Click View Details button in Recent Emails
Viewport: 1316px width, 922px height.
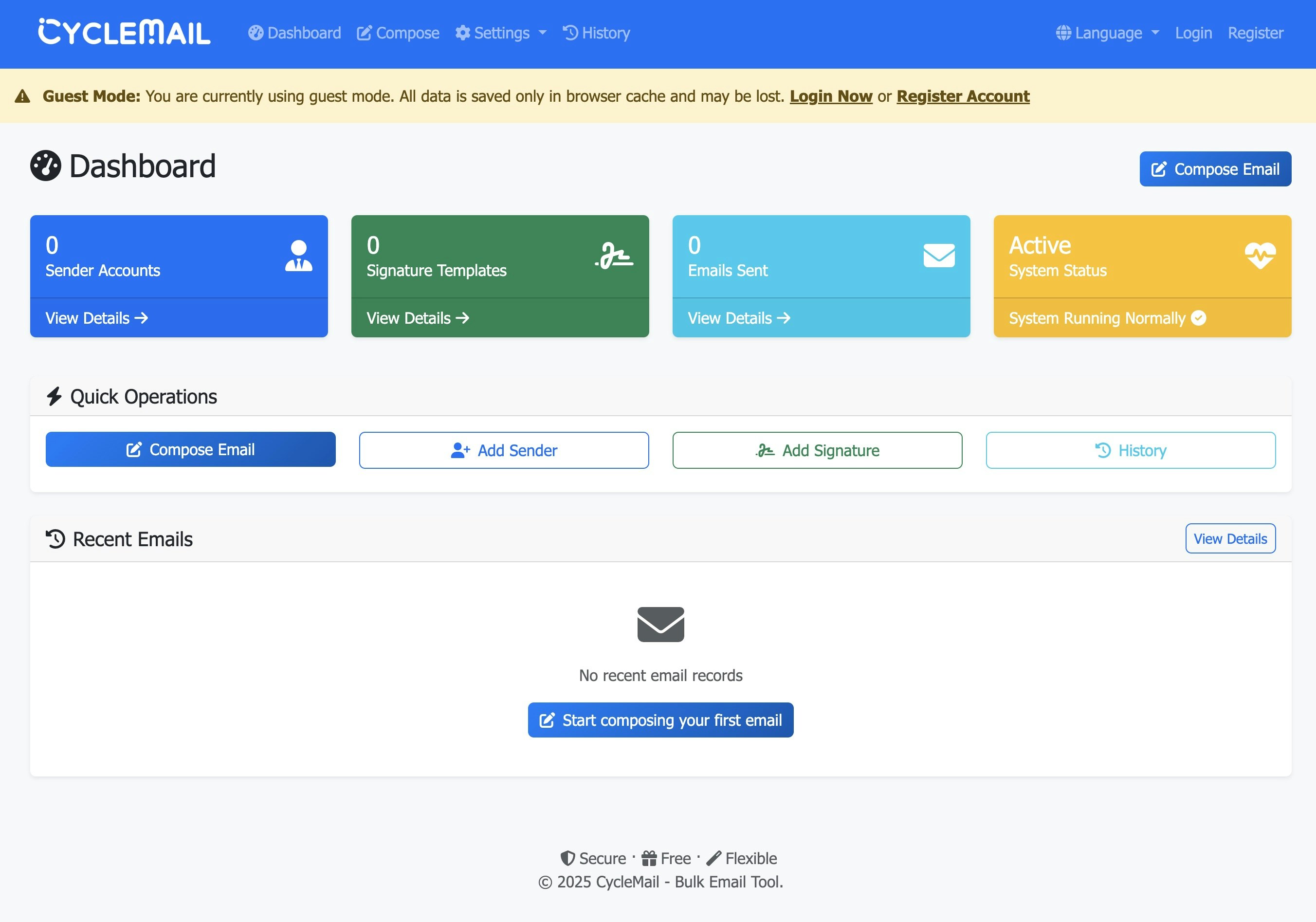pyautogui.click(x=1230, y=538)
